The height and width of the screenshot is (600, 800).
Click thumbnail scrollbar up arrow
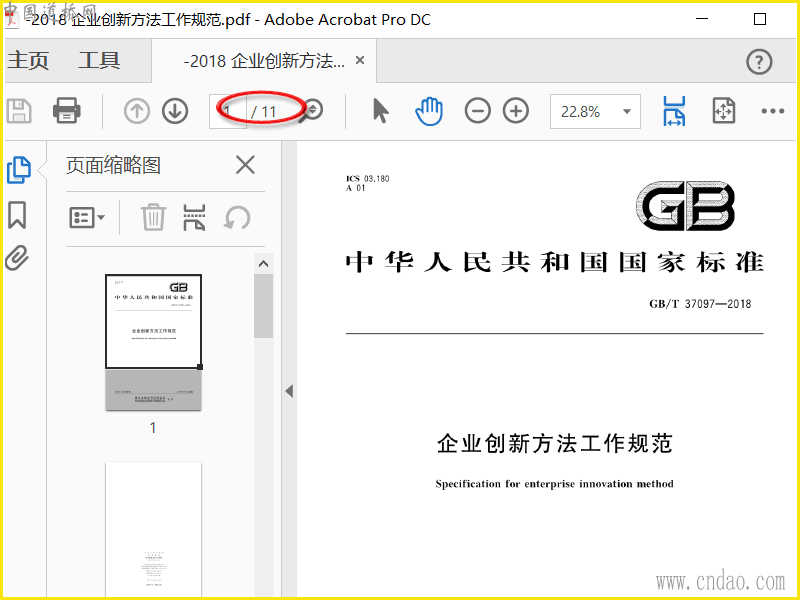(x=263, y=264)
